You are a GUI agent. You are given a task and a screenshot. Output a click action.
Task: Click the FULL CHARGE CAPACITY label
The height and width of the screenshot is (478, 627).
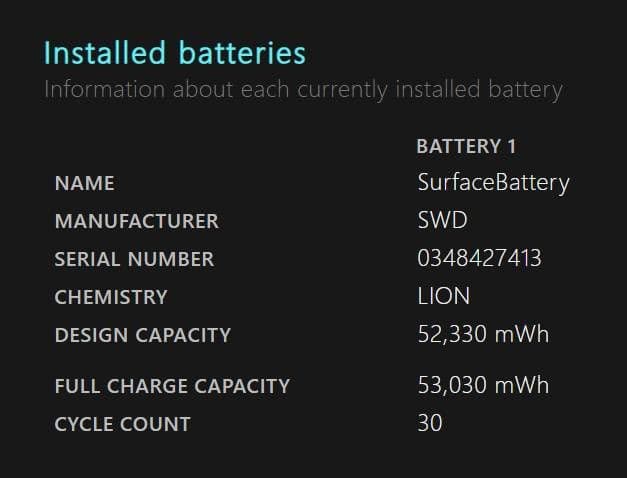point(172,386)
